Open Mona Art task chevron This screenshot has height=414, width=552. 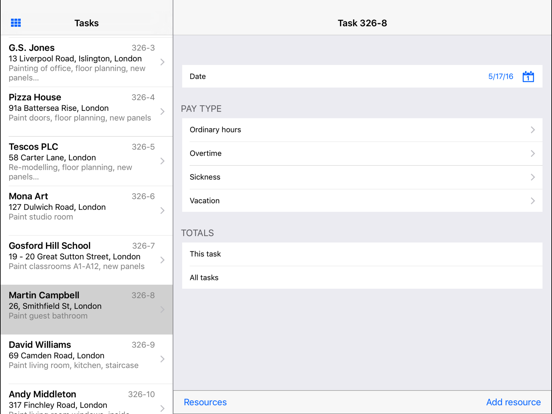(x=162, y=211)
